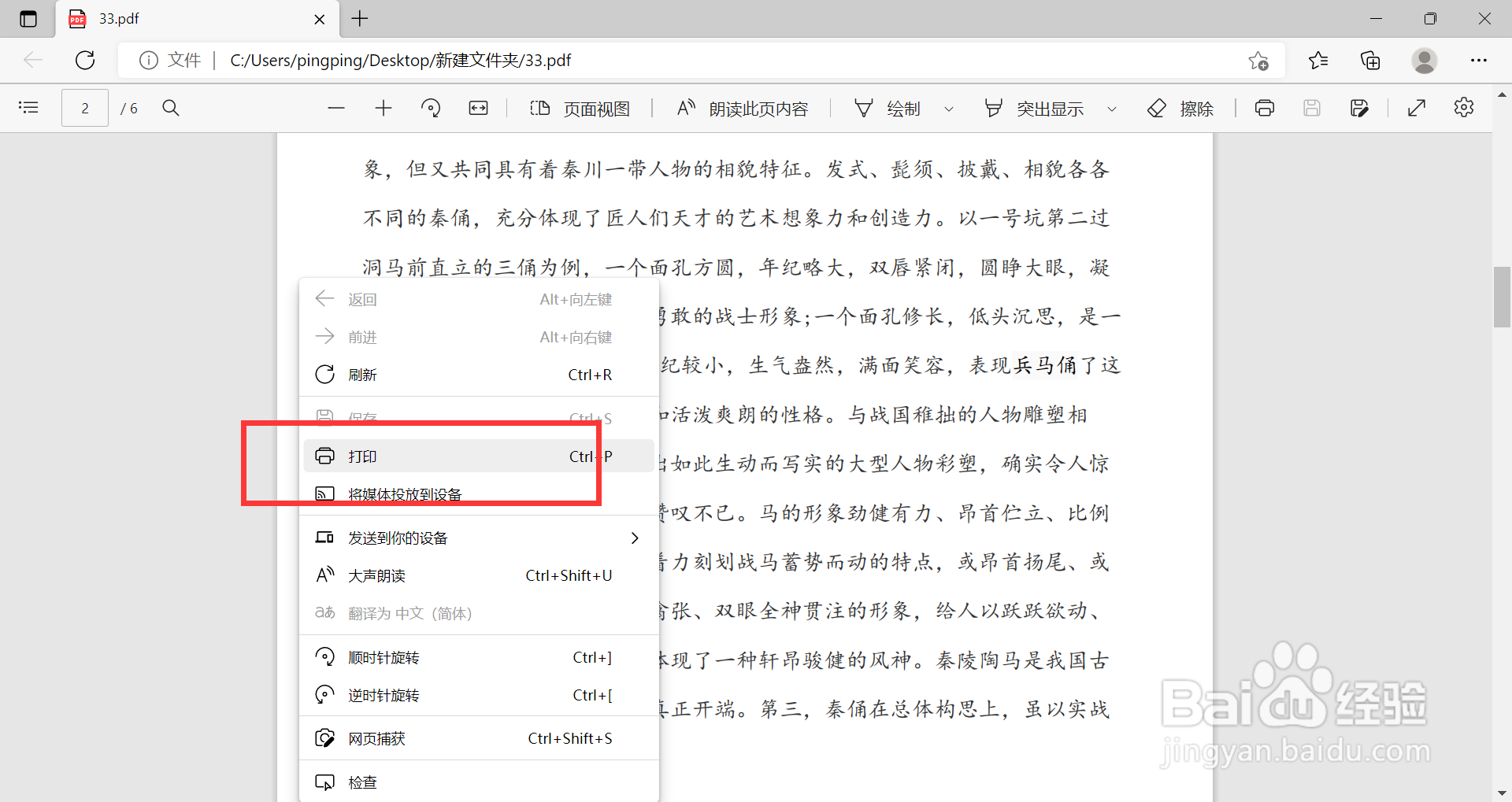Click the fit to width icon
This screenshot has width=1512, height=802.
478,108
